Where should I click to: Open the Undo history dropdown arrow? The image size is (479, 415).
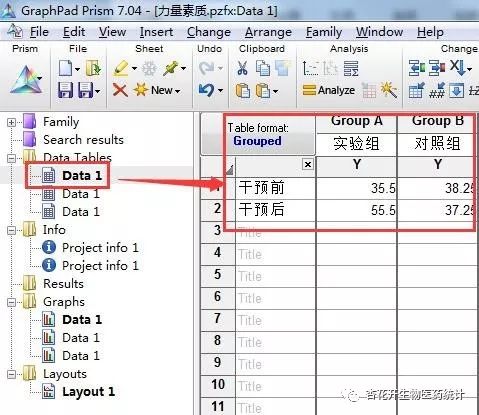(x=220, y=90)
